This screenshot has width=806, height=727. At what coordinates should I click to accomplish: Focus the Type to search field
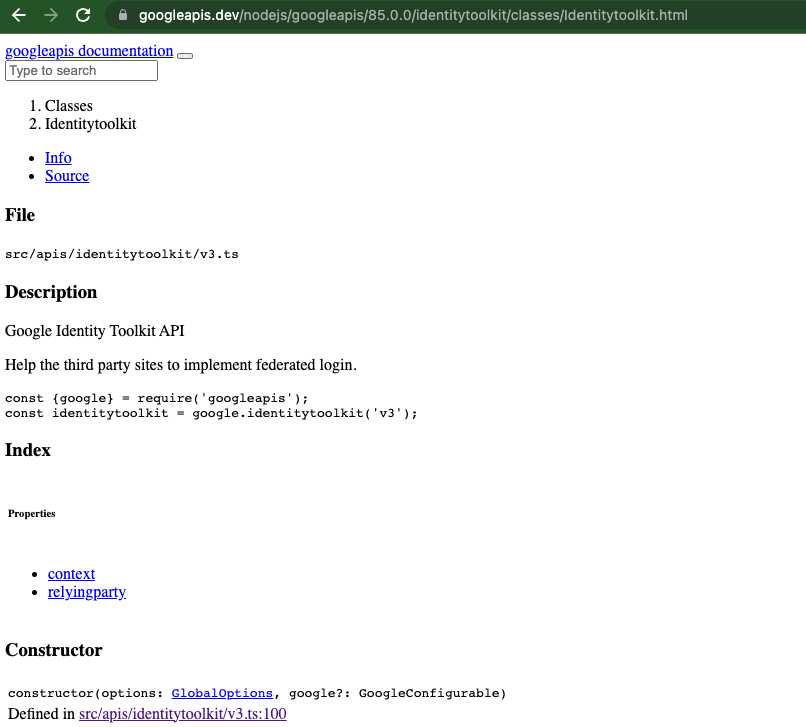click(x=81, y=70)
